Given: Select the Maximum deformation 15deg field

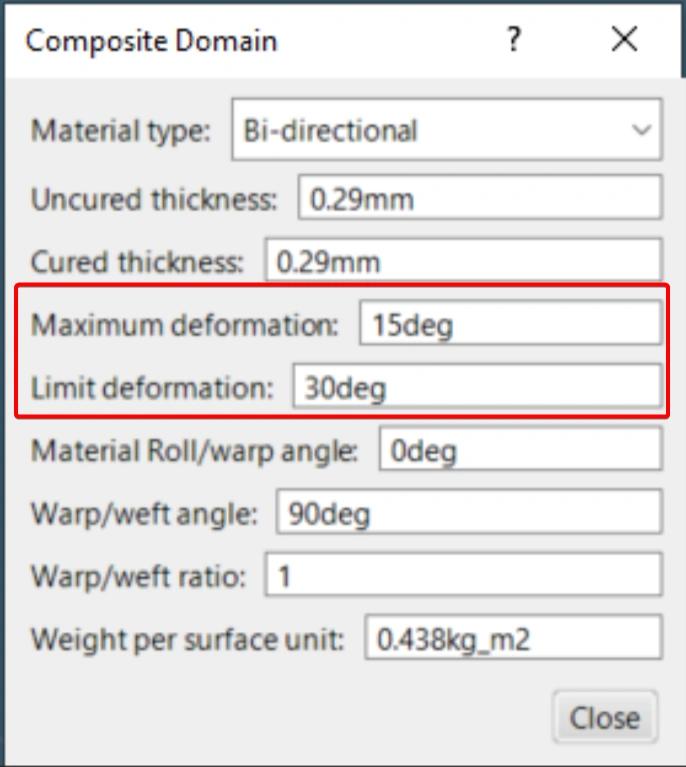Looking at the screenshot, I should (510, 325).
